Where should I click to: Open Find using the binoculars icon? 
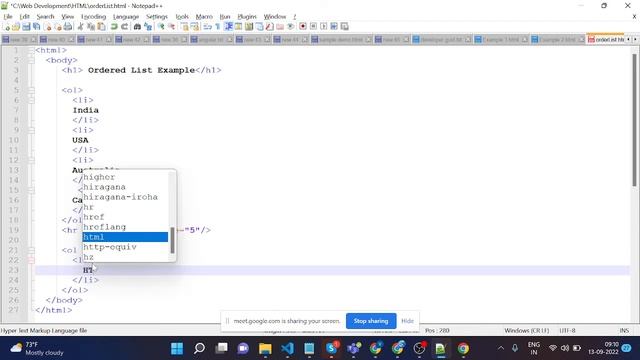click(x=137, y=27)
